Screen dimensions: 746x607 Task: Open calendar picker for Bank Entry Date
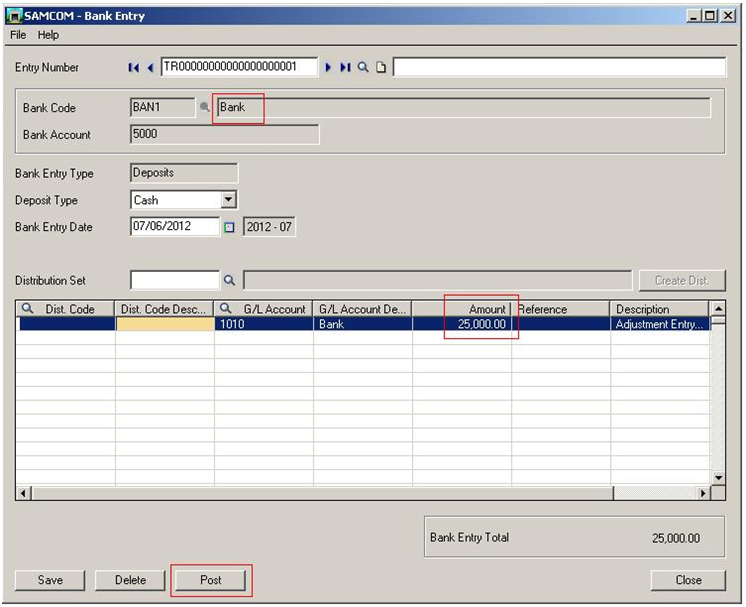pos(229,228)
